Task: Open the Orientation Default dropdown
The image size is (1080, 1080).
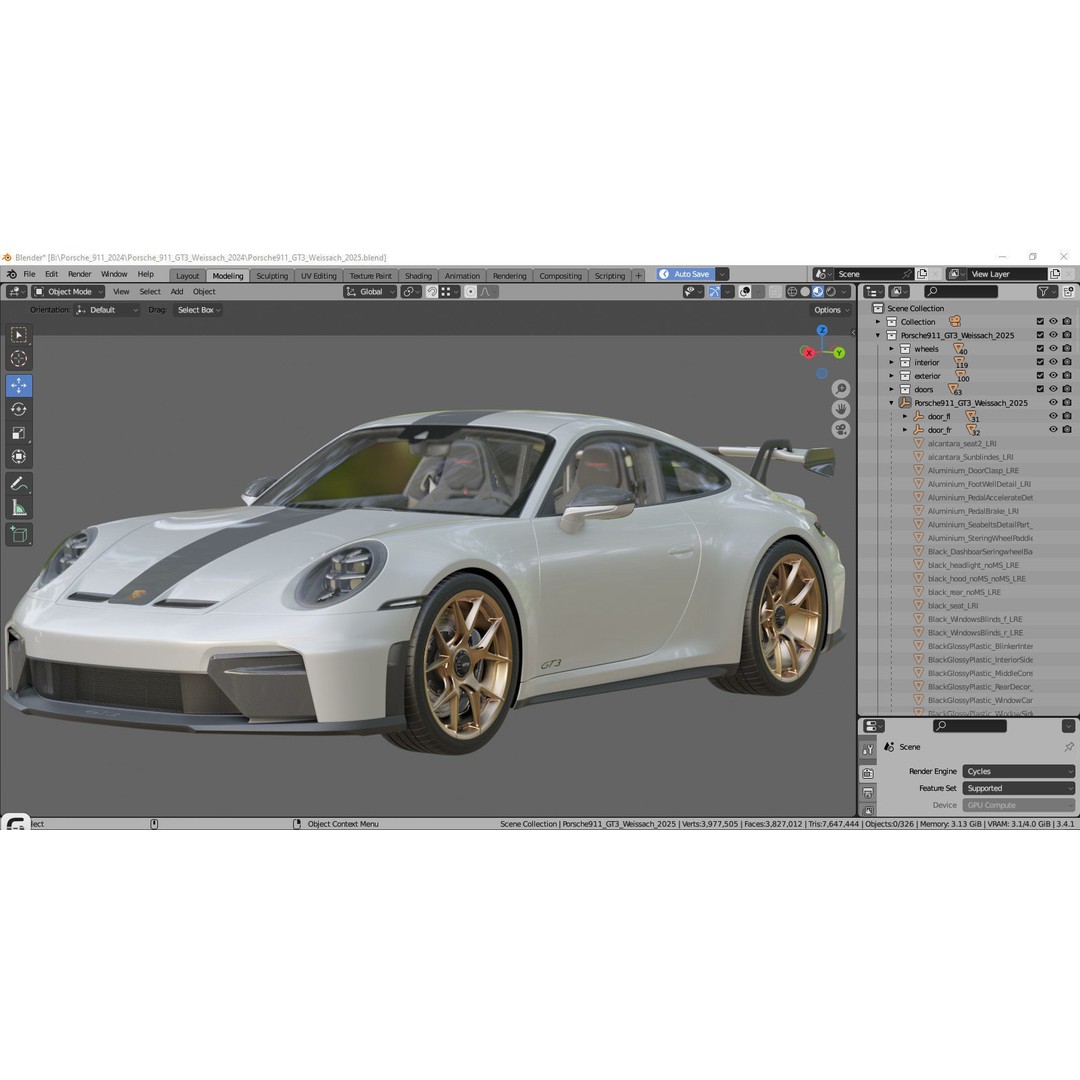Action: tap(107, 310)
